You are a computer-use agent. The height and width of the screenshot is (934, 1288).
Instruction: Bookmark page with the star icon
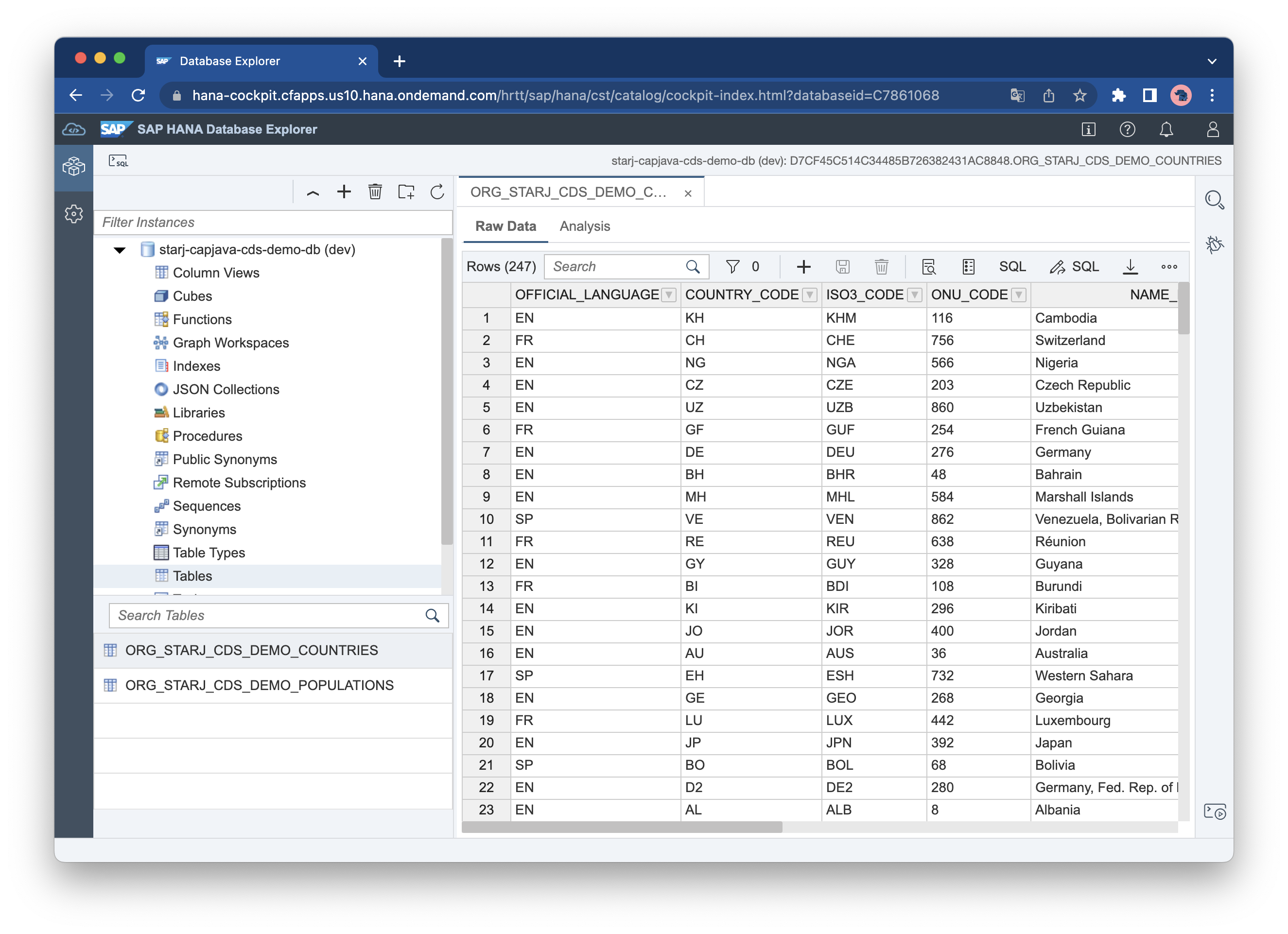click(1079, 95)
